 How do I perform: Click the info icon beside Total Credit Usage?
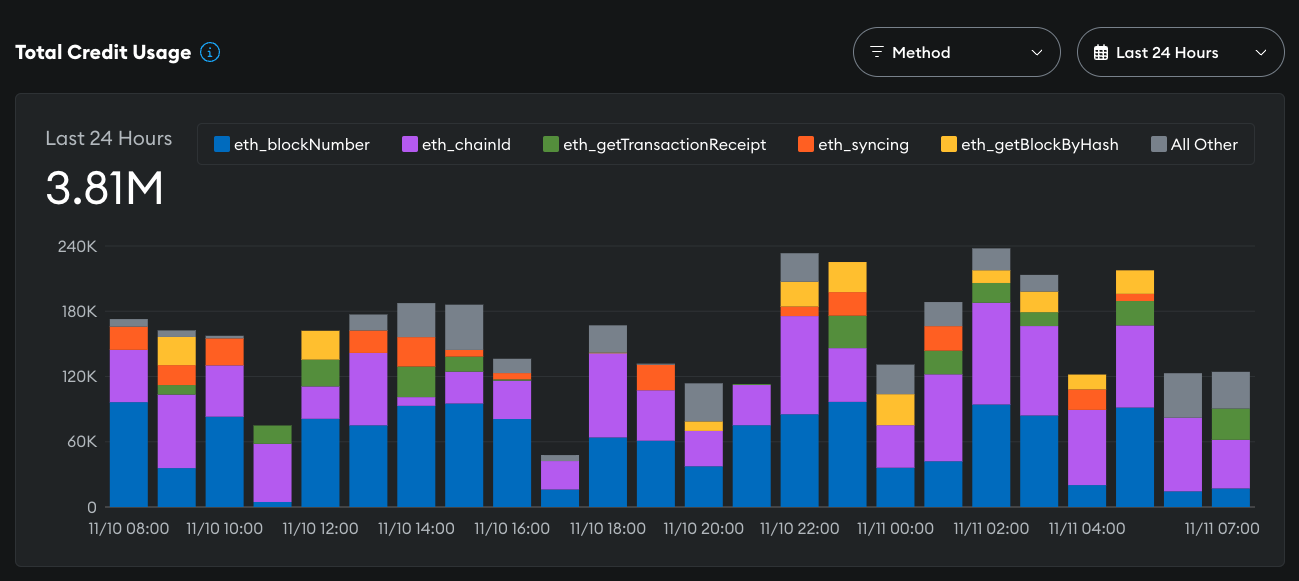210,53
